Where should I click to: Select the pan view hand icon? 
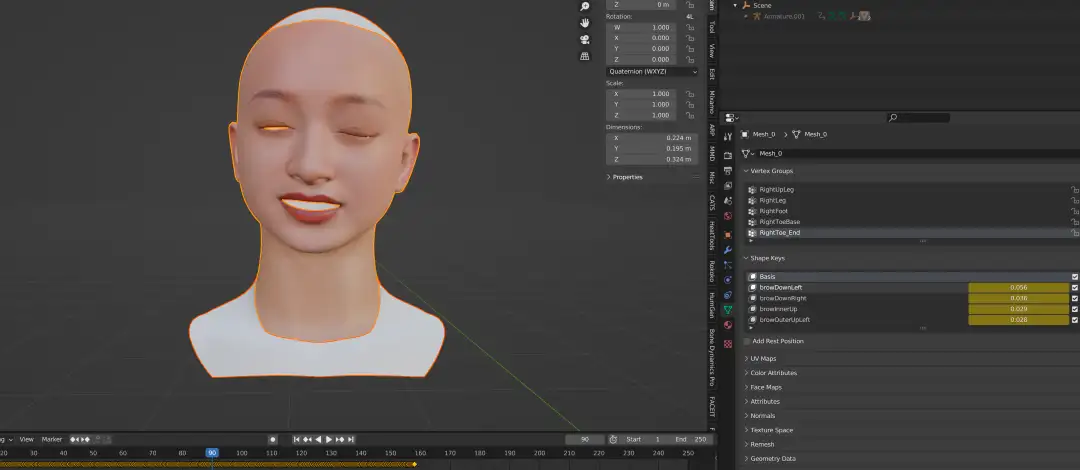coord(585,23)
